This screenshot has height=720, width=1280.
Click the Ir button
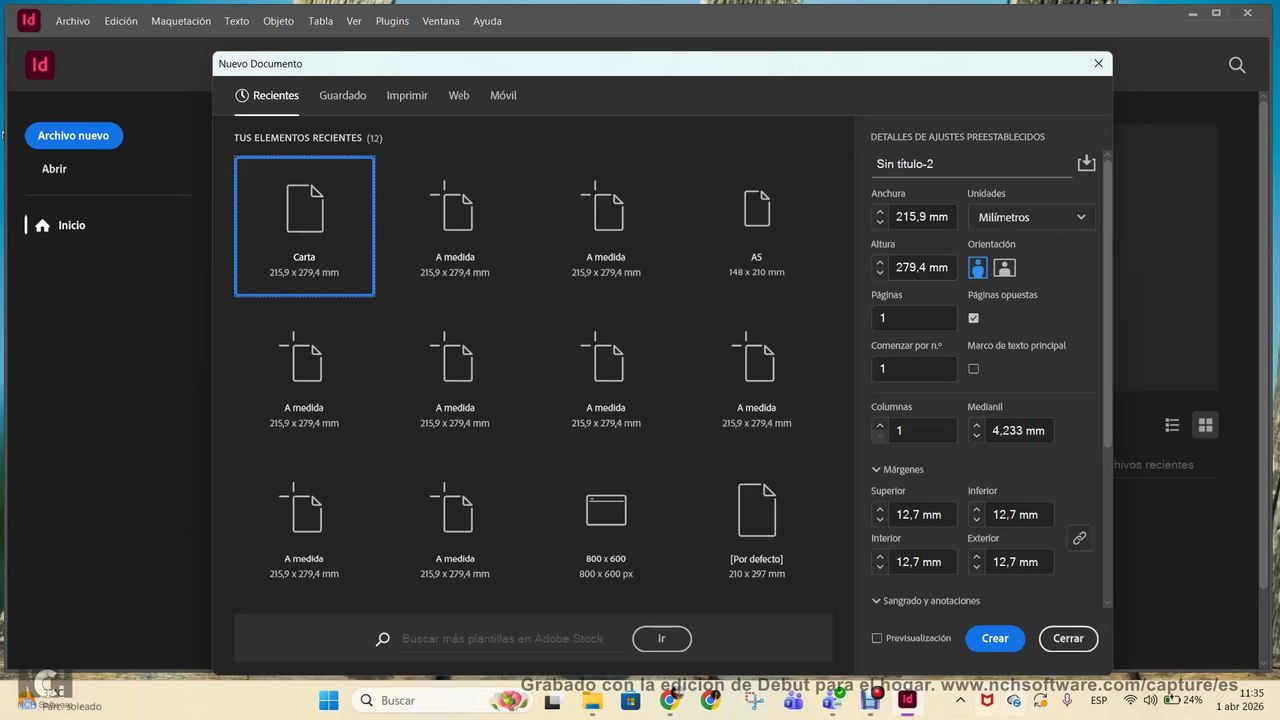(x=662, y=638)
